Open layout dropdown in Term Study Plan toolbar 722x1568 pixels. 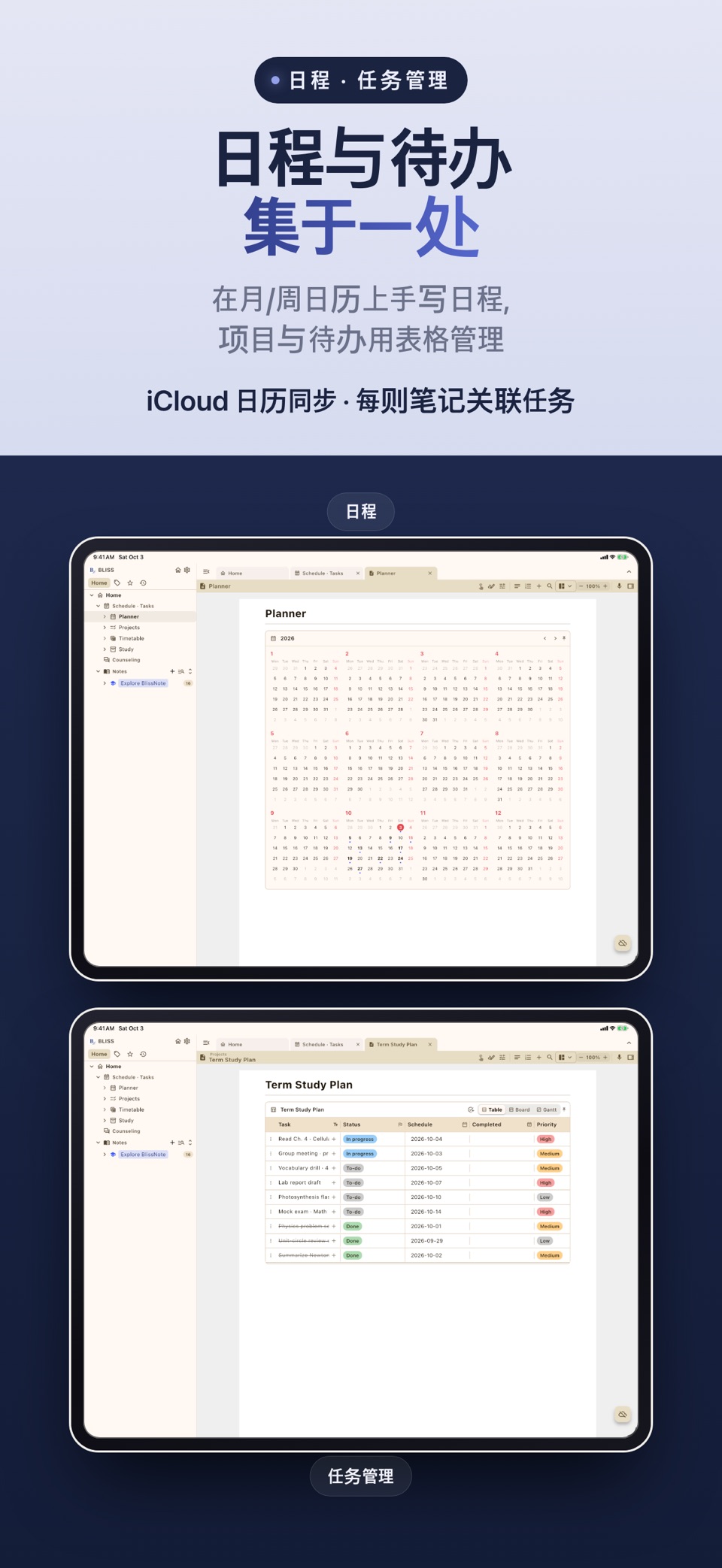(565, 1058)
